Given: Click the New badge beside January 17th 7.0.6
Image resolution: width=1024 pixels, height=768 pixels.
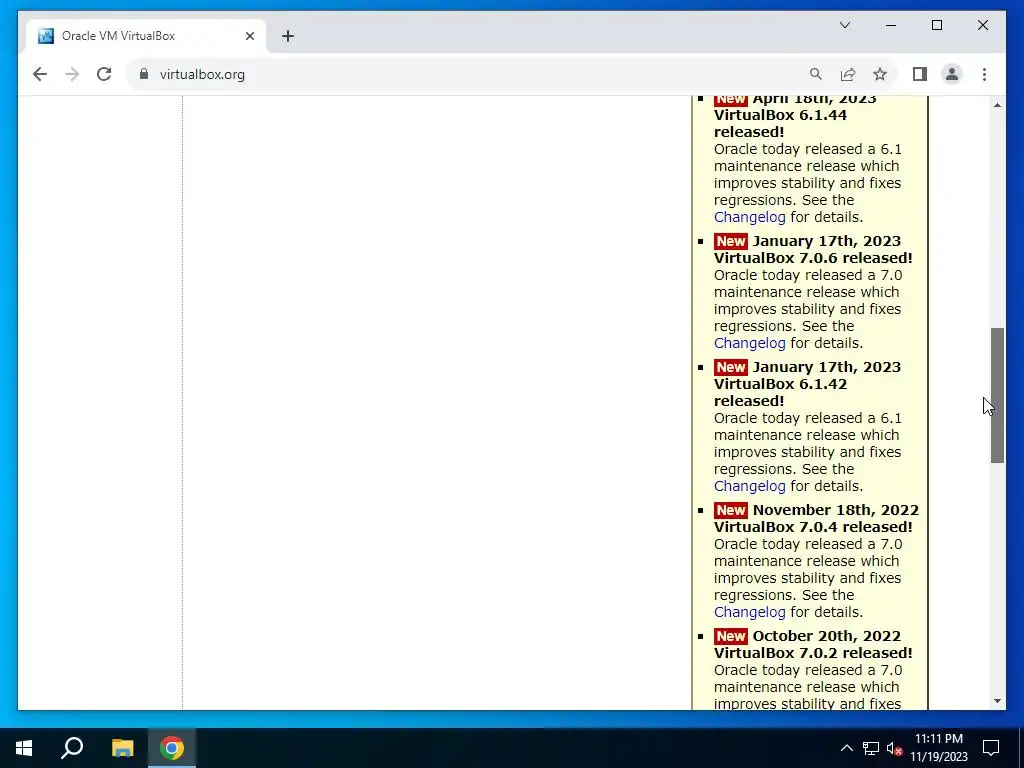Looking at the screenshot, I should tap(730, 241).
